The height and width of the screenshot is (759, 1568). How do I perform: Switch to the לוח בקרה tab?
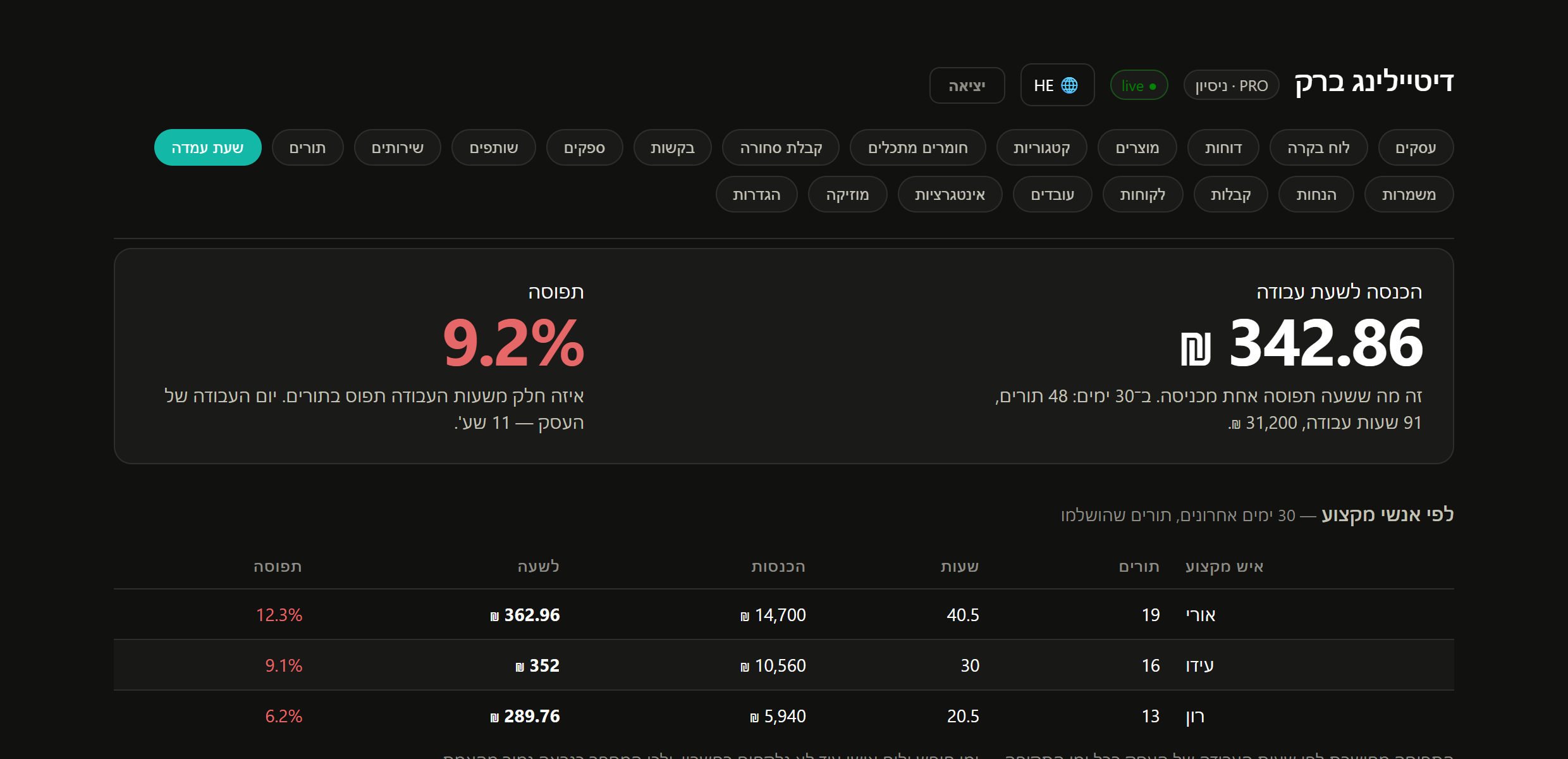(x=1318, y=147)
